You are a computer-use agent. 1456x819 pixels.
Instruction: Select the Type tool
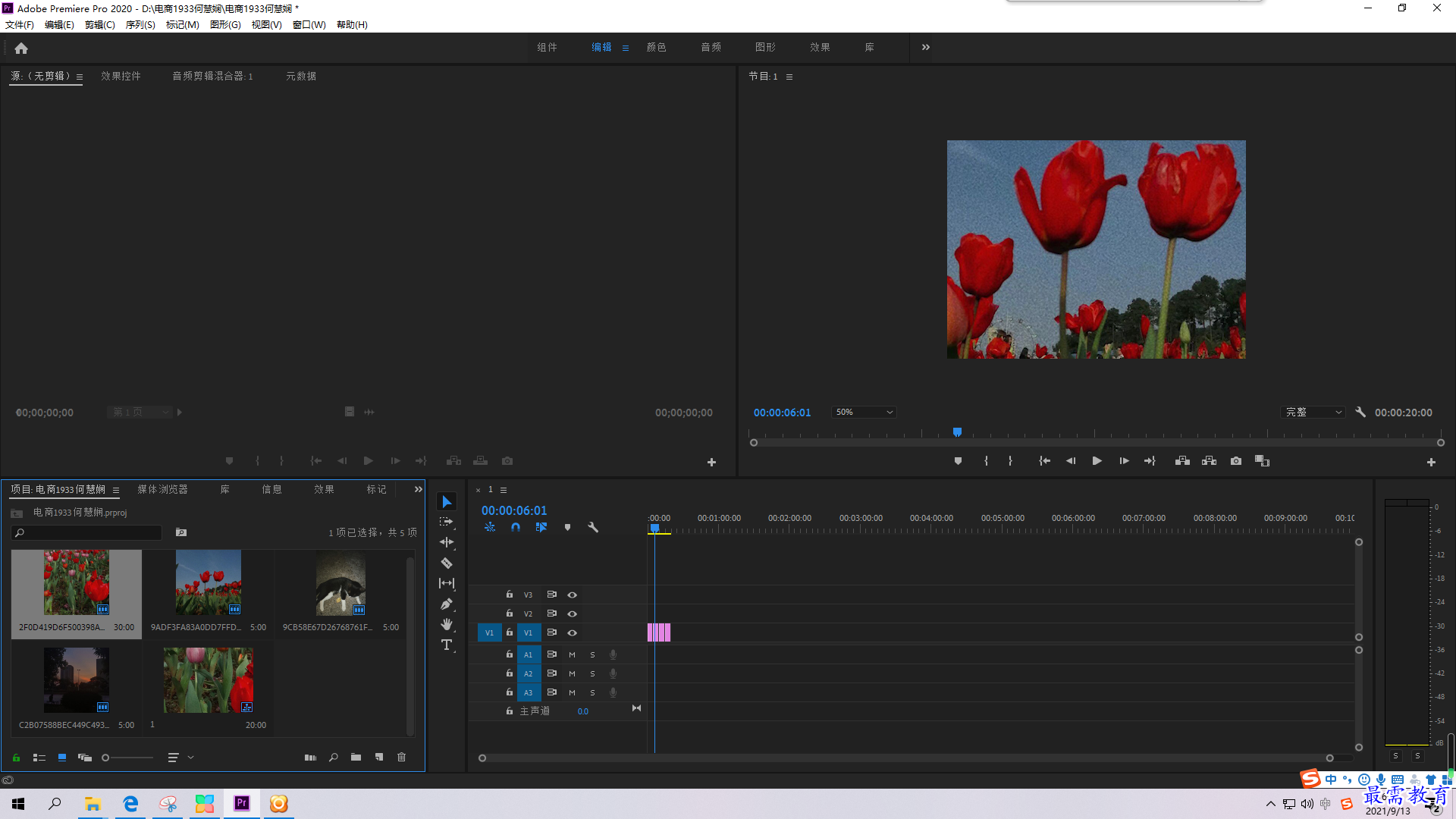tap(447, 645)
